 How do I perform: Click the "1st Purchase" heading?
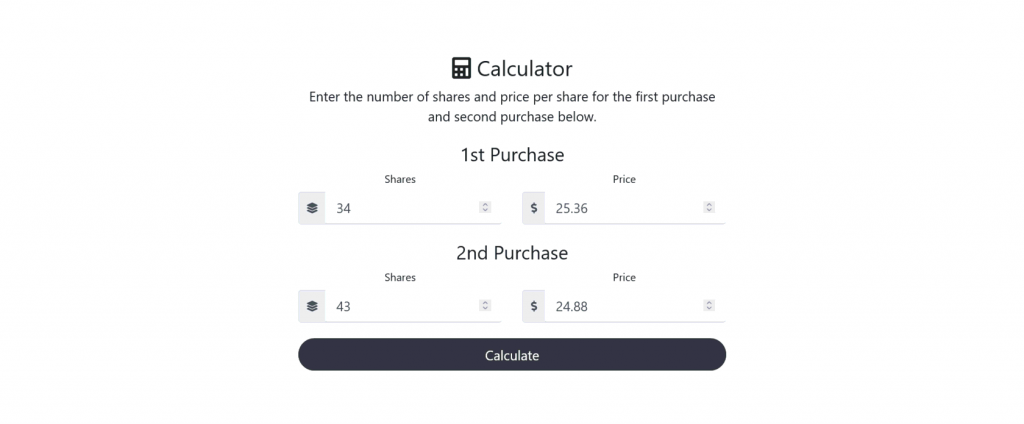point(512,155)
